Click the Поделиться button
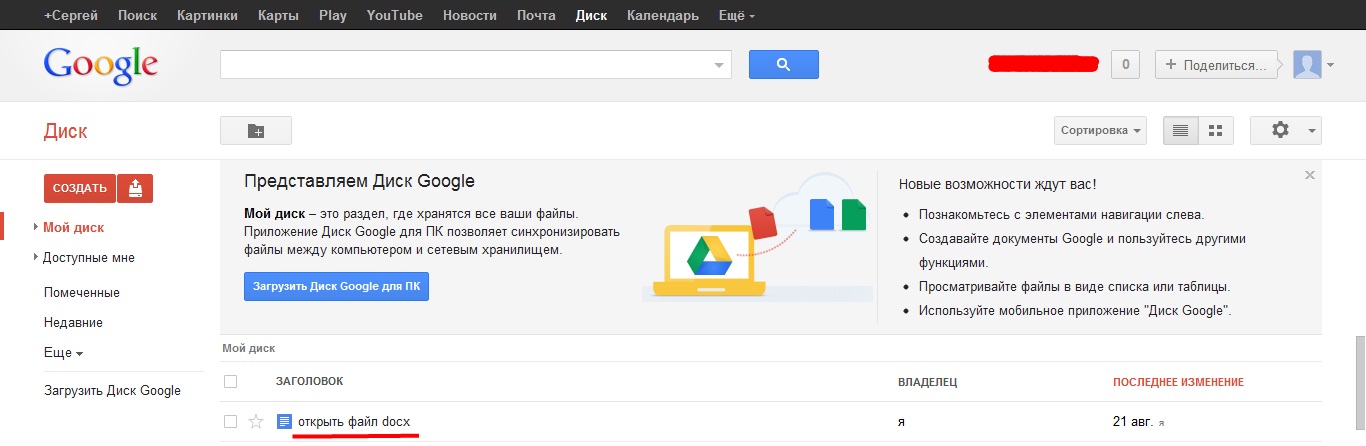The width and height of the screenshot is (1366, 446). 1218,65
